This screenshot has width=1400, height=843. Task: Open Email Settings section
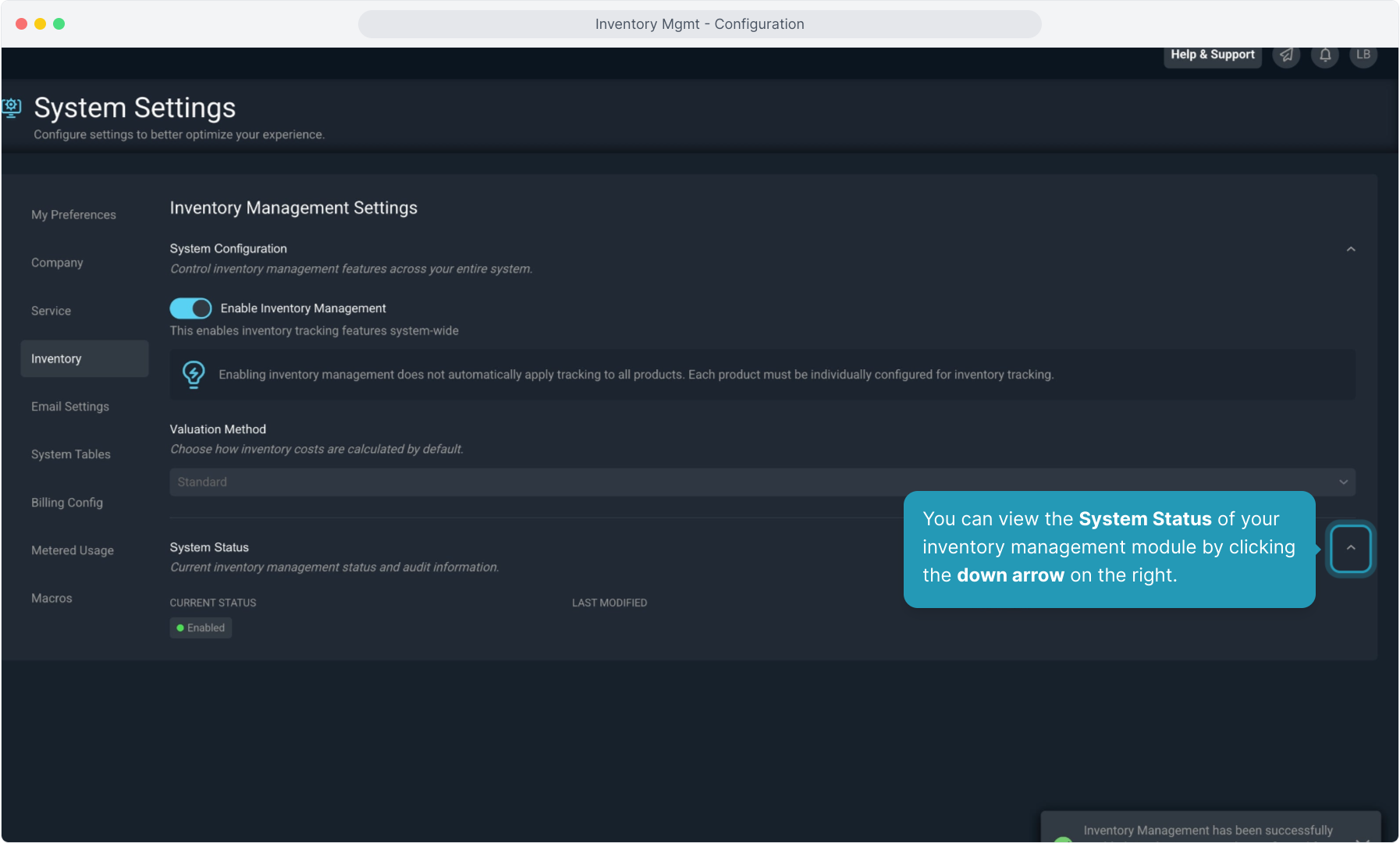[70, 407]
